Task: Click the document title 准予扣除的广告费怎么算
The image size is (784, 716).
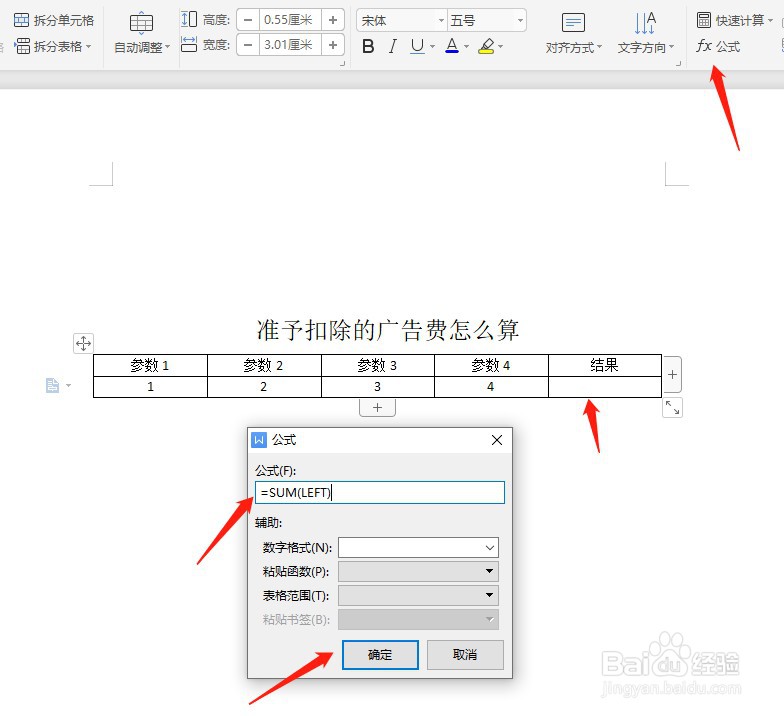Action: tap(388, 330)
